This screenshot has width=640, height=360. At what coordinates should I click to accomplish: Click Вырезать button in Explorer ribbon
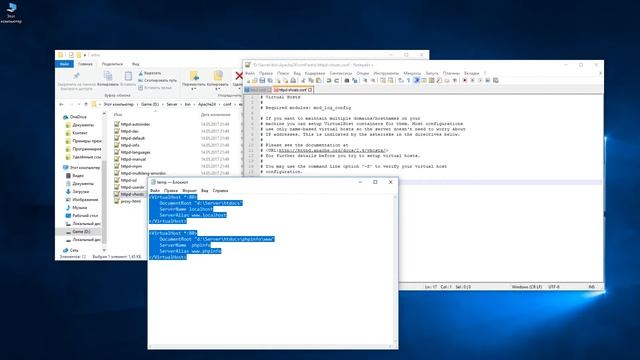click(x=150, y=73)
